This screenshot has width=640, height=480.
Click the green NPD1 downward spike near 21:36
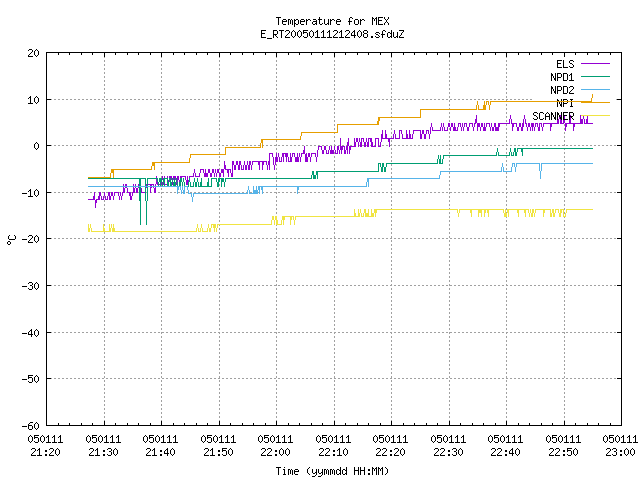coord(140,202)
